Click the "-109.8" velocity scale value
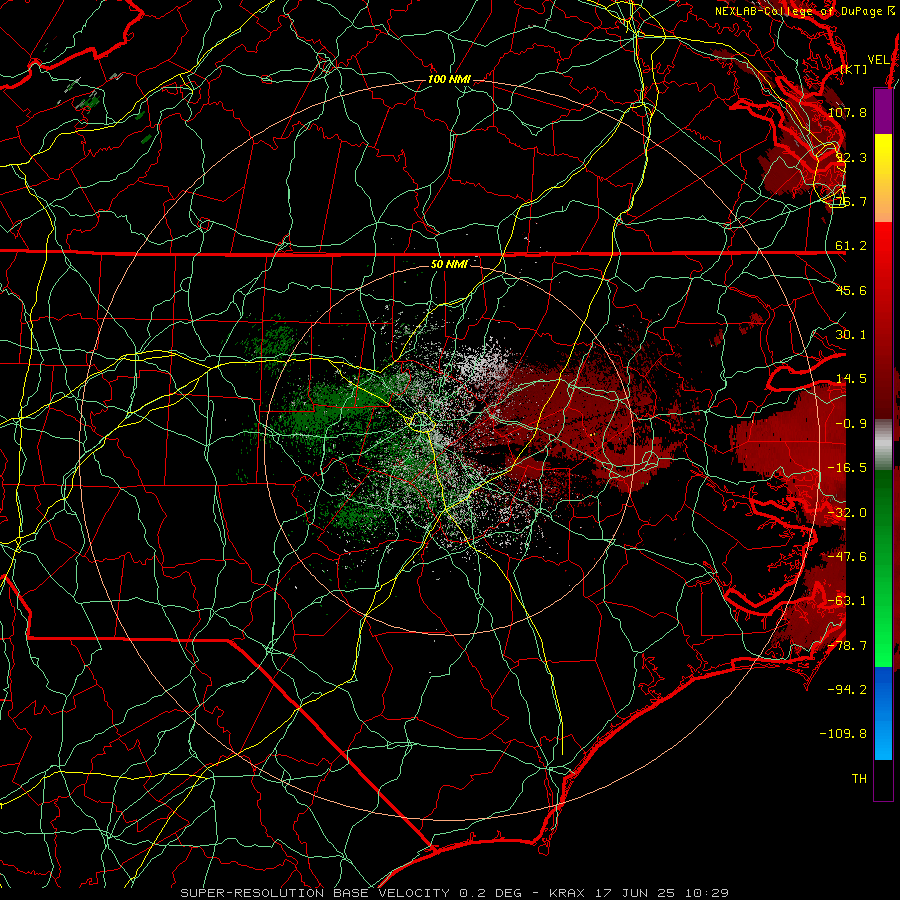 tap(843, 734)
